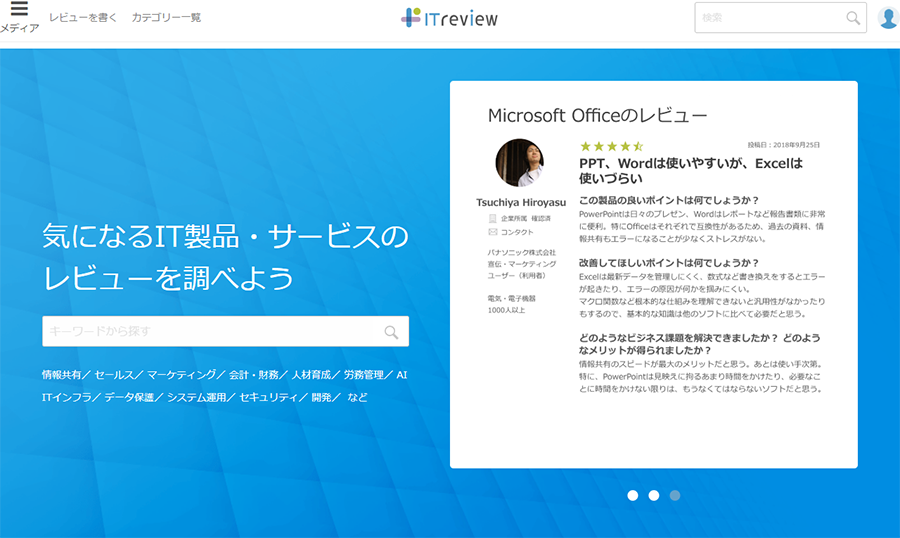
Task: Click Tsuchiya Hiroyasu profile photo
Action: click(520, 163)
